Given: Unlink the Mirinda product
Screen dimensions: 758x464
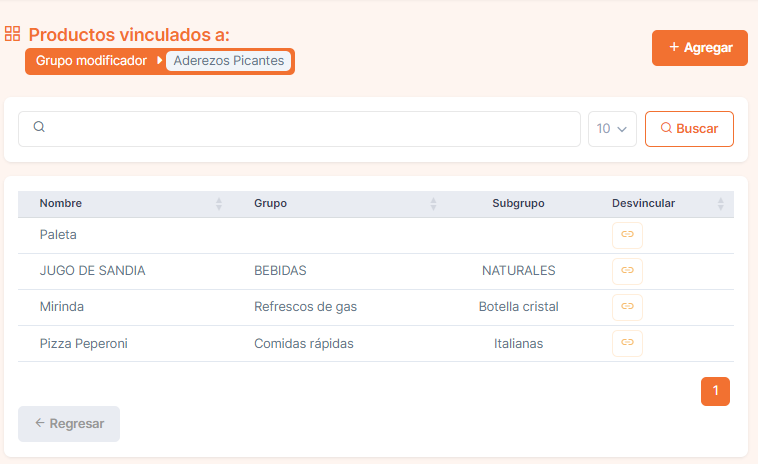Looking at the screenshot, I should (x=627, y=307).
